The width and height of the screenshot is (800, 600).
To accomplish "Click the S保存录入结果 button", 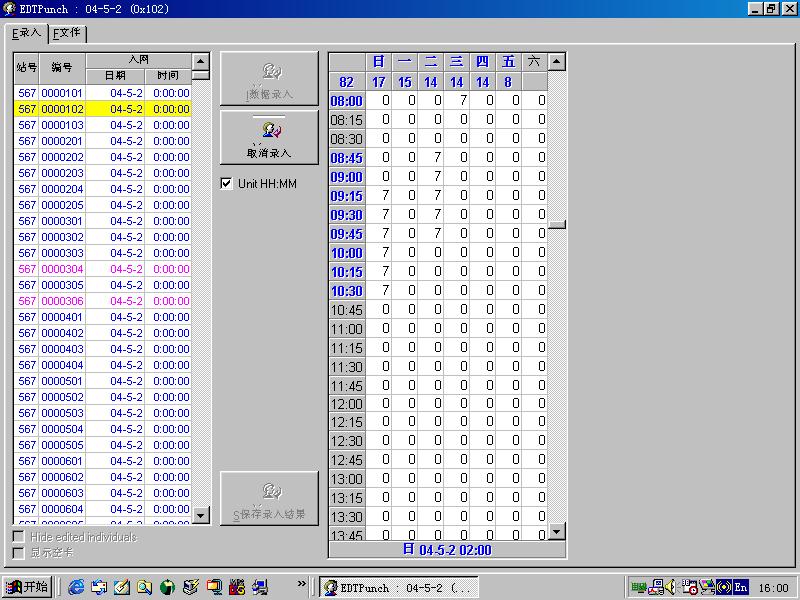I will (x=269, y=499).
